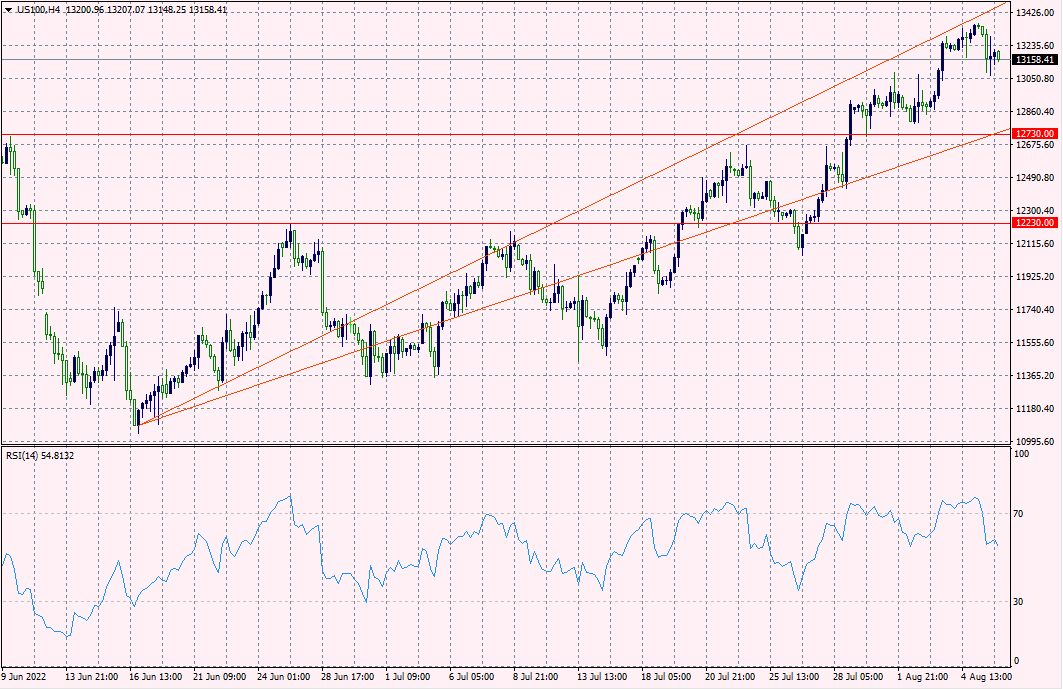Click the RSI(14) 54.8132 label
This screenshot has width=1063, height=689.
point(40,456)
